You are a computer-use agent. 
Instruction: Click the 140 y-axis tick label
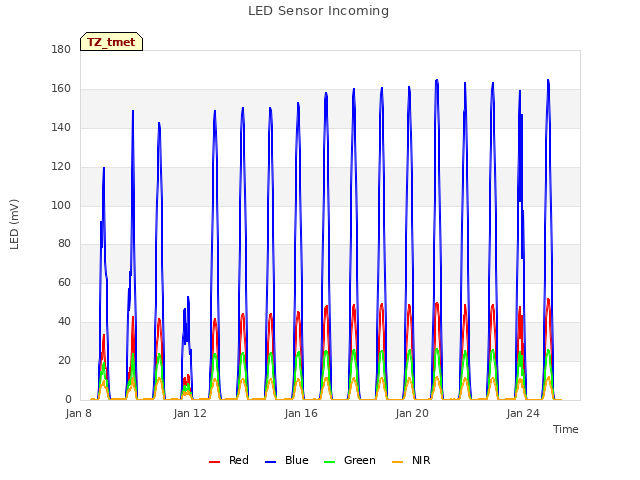click(61, 128)
